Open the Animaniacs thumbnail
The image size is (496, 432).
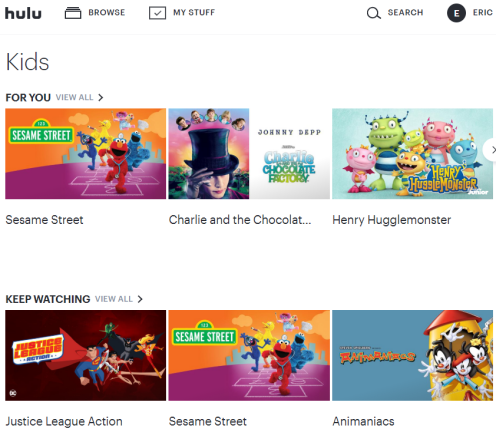tap(412, 355)
